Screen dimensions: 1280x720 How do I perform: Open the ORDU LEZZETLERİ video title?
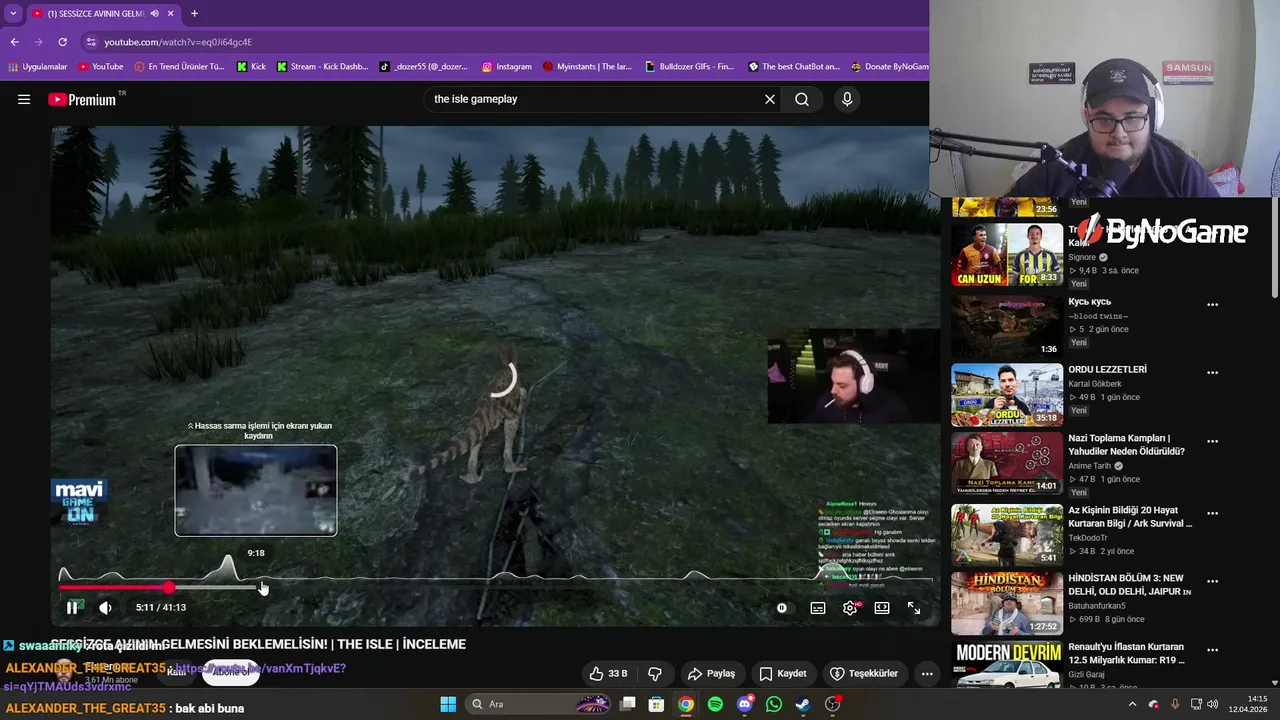pyautogui.click(x=1107, y=369)
